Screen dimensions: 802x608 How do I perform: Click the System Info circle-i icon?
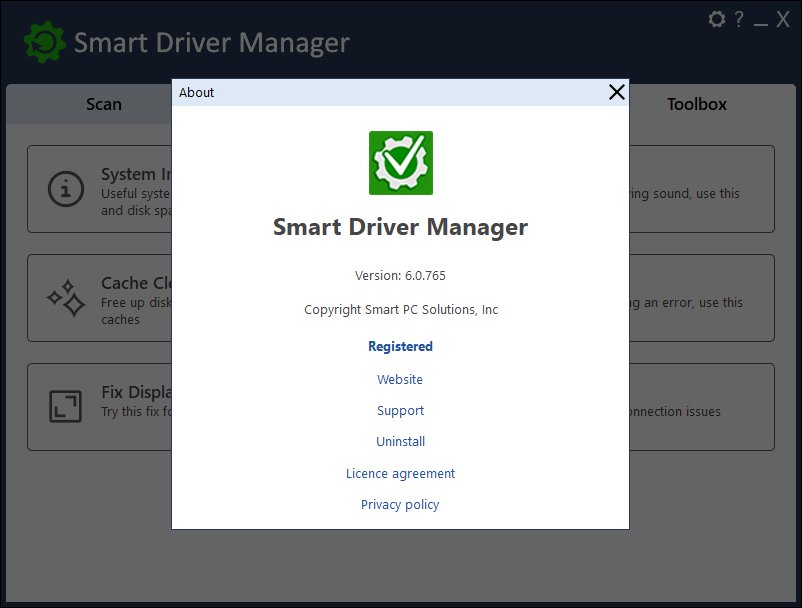tap(66, 189)
